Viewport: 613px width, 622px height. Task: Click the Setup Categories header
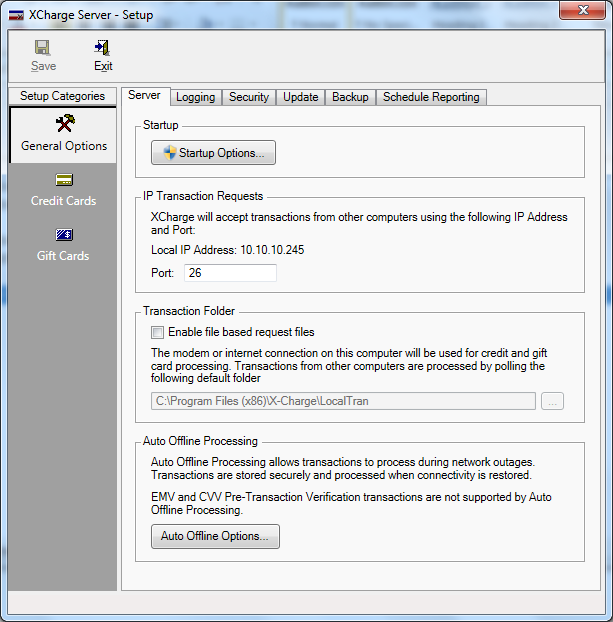pos(62,96)
